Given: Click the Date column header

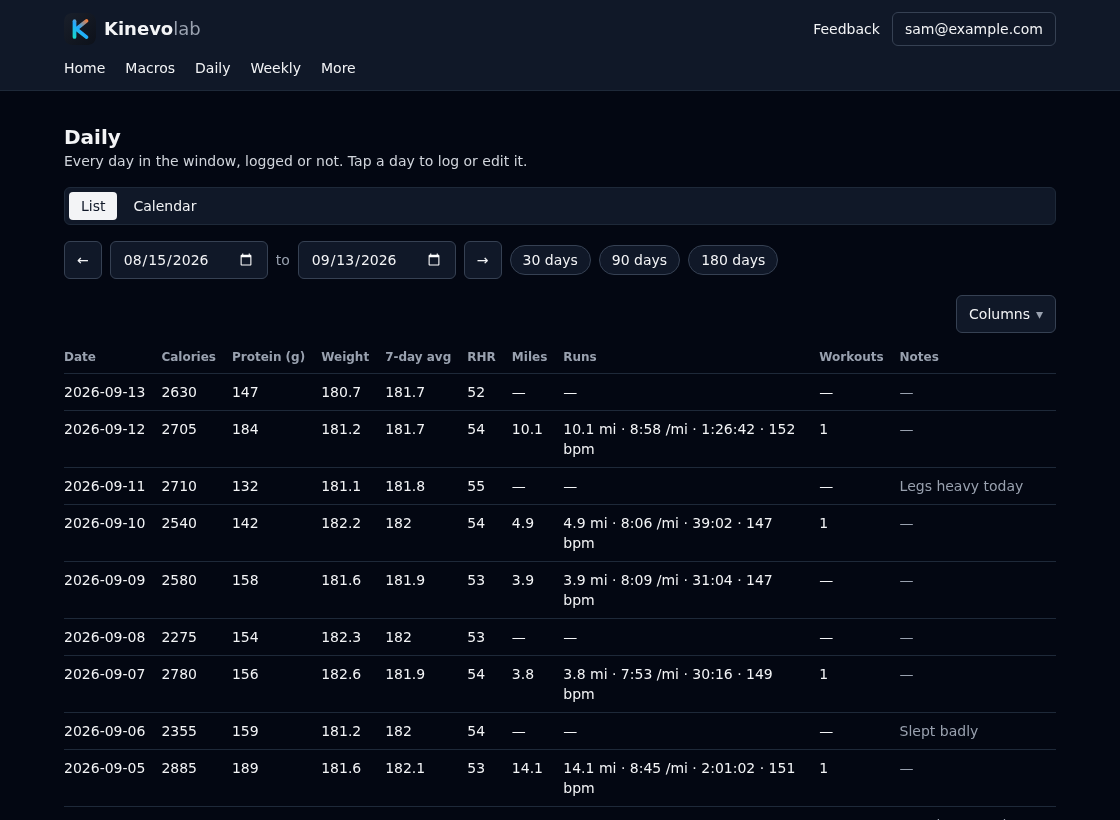Looking at the screenshot, I should (x=80, y=356).
